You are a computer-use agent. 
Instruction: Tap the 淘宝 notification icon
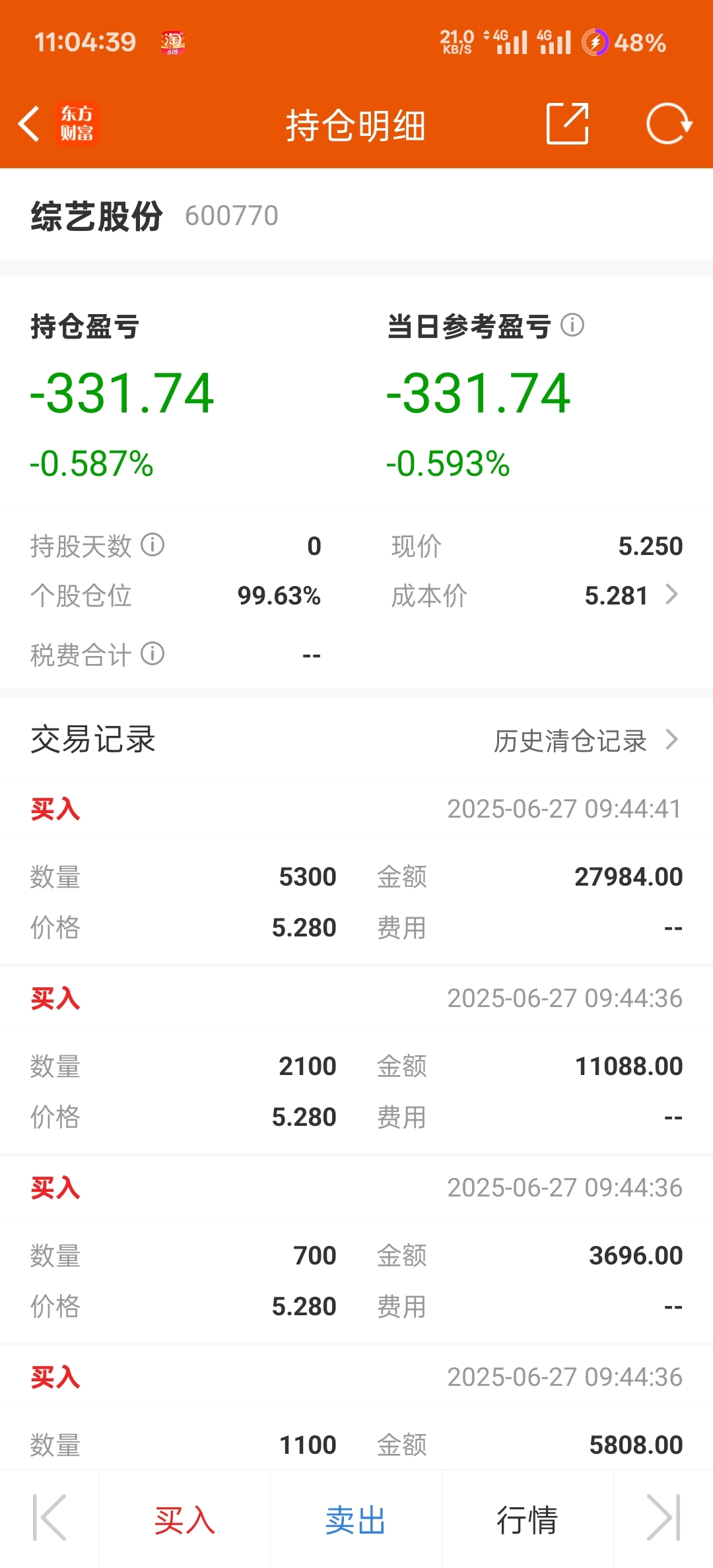[172, 42]
